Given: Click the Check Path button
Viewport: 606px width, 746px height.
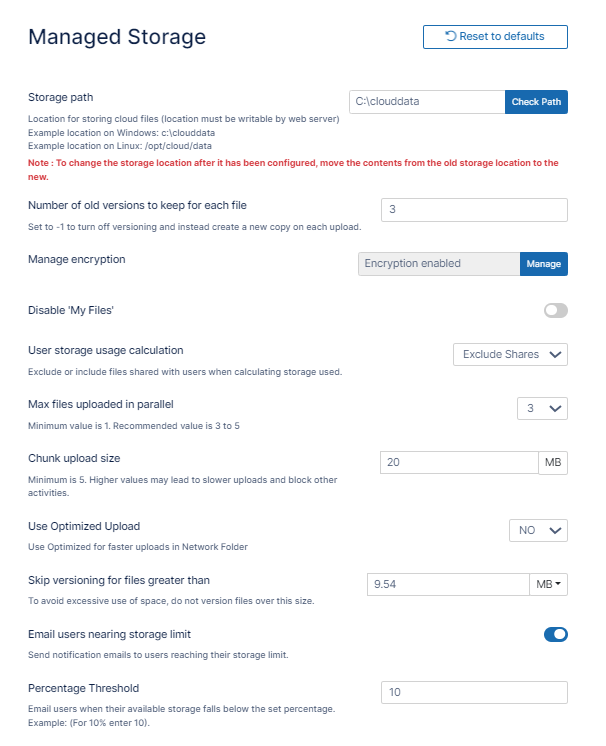Looking at the screenshot, I should [537, 102].
